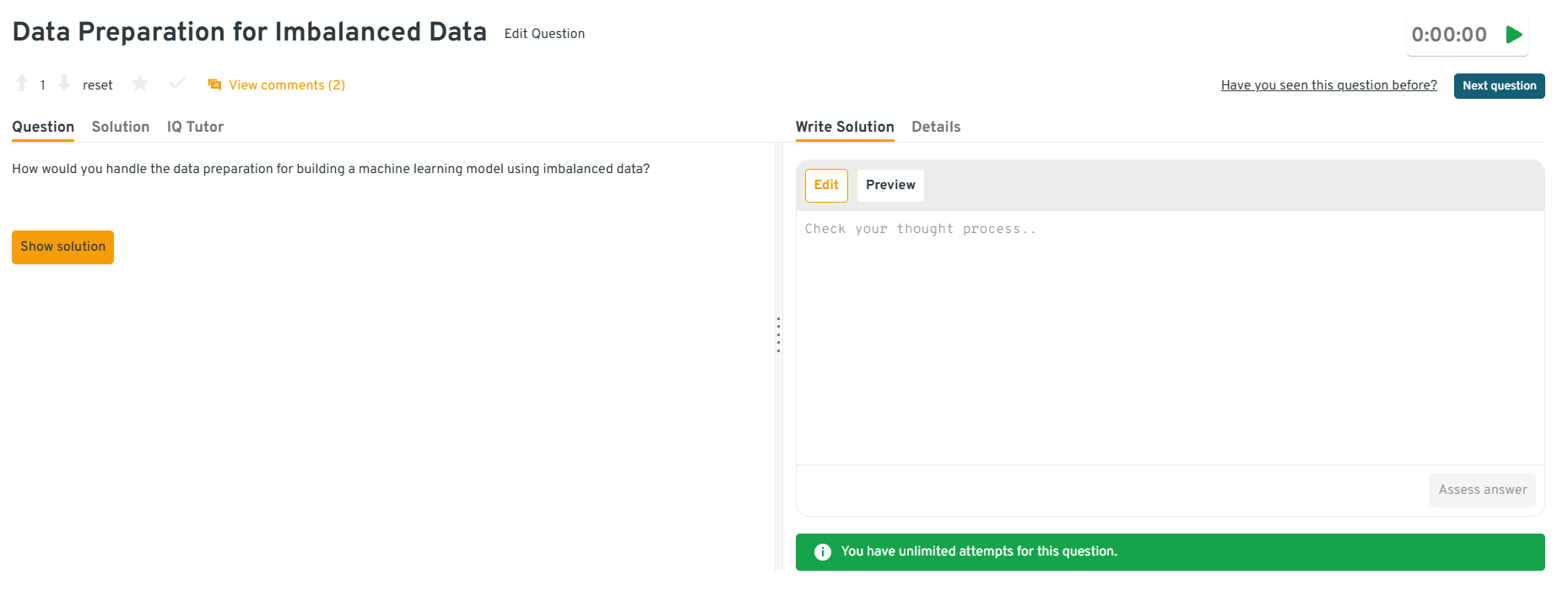Toggle to Preview mode in the editor
1568x591 pixels.
click(x=890, y=185)
